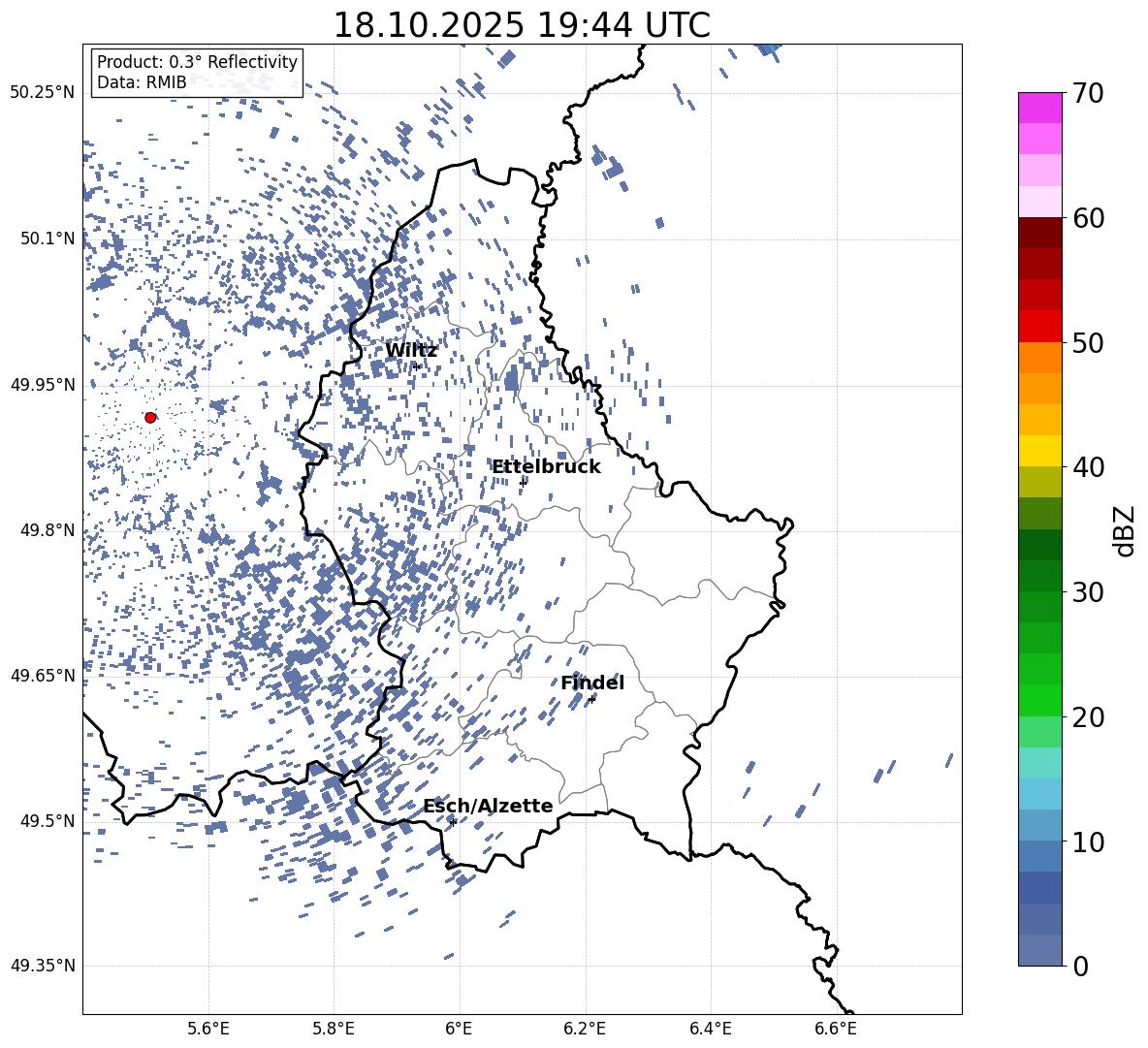Click the 49.8°N latitude label
This screenshot has height=1048, width=1148.
(47, 530)
